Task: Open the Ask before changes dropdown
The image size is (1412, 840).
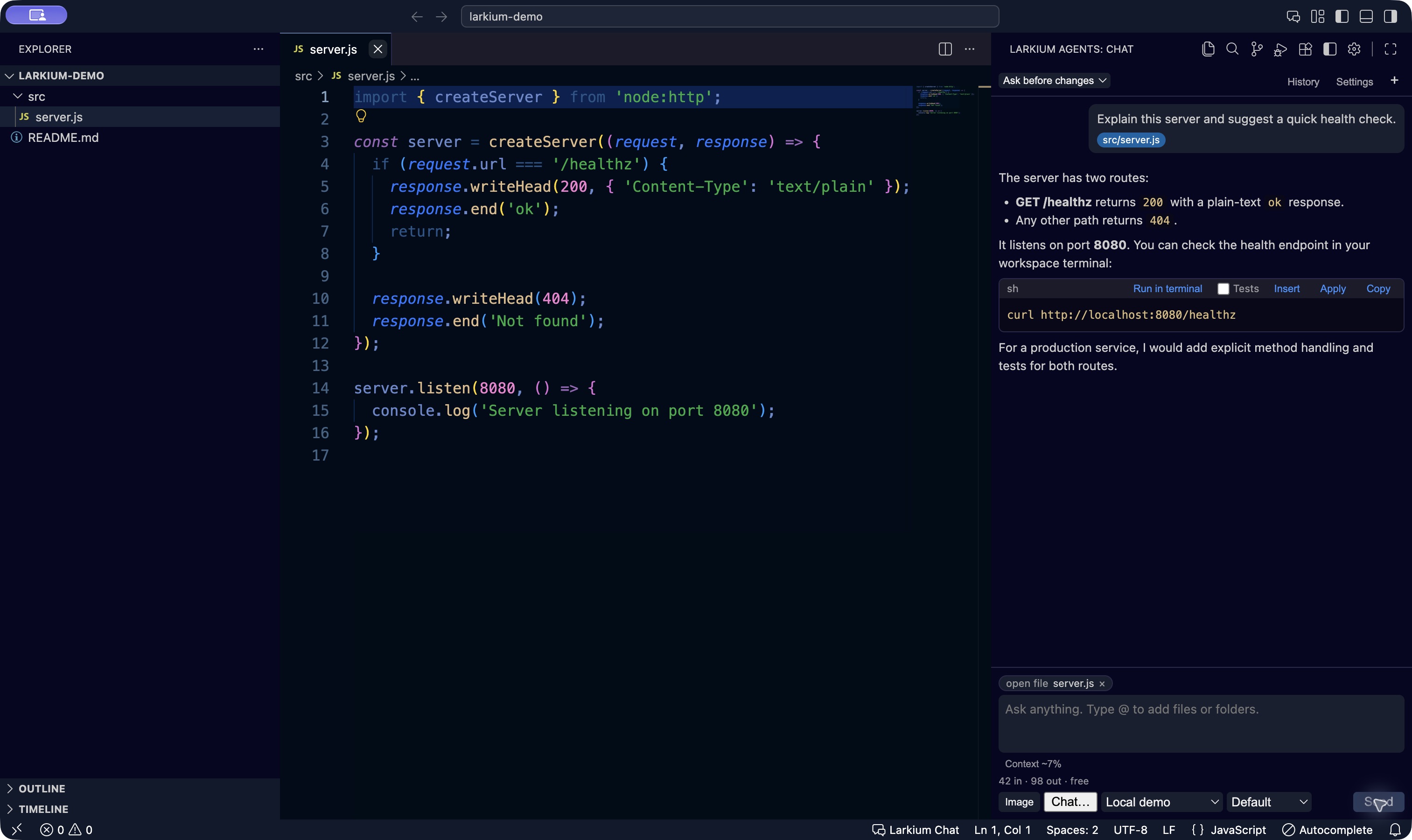Action: [x=1054, y=80]
